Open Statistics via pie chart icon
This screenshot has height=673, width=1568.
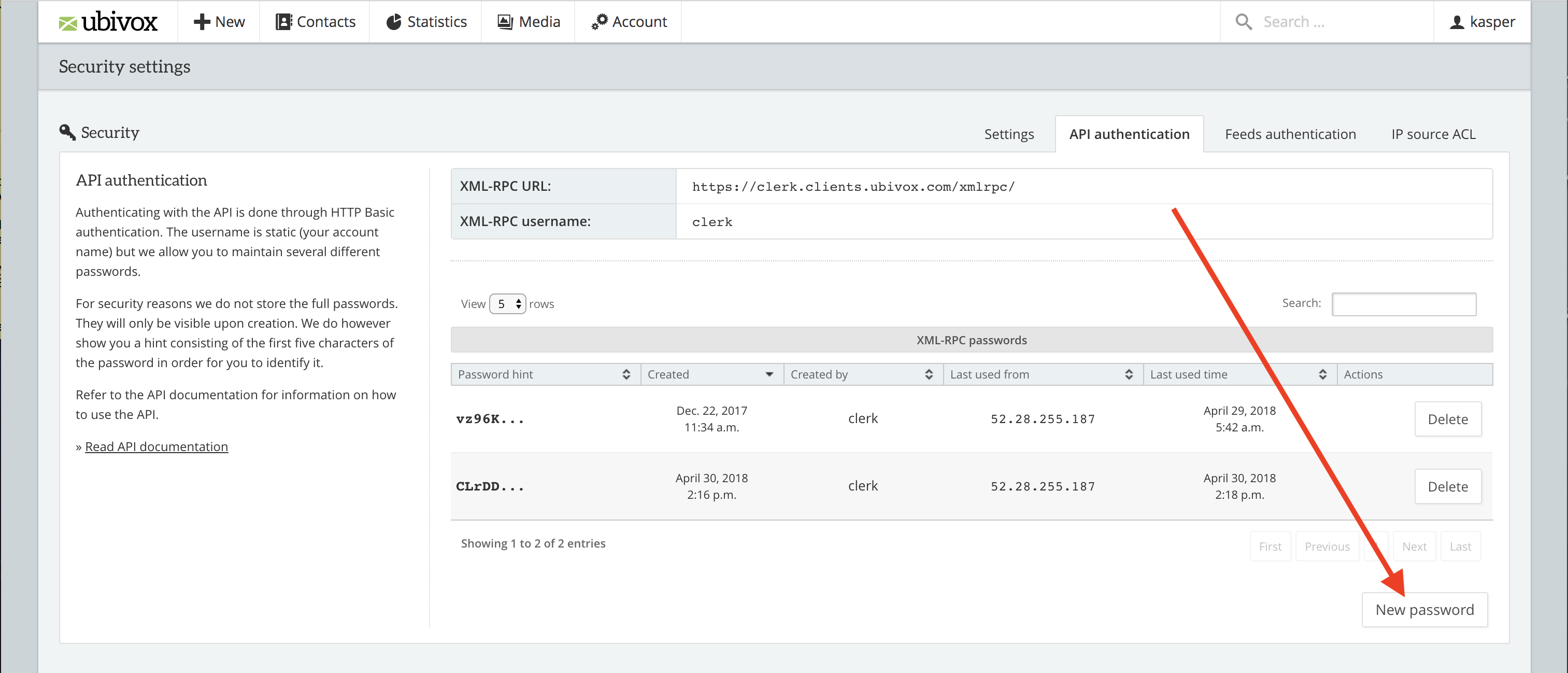(394, 22)
